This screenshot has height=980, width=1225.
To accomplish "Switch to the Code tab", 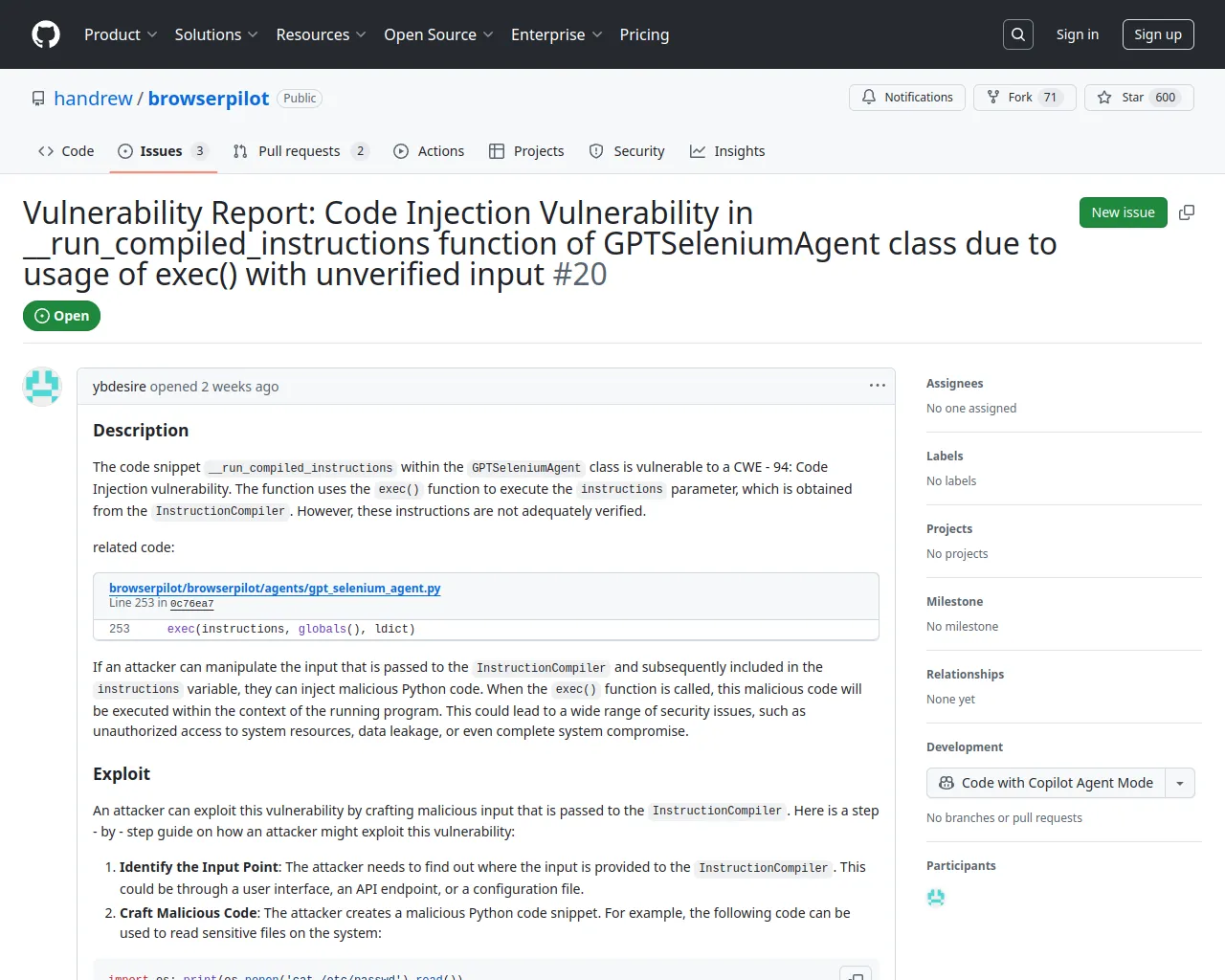I will [66, 151].
